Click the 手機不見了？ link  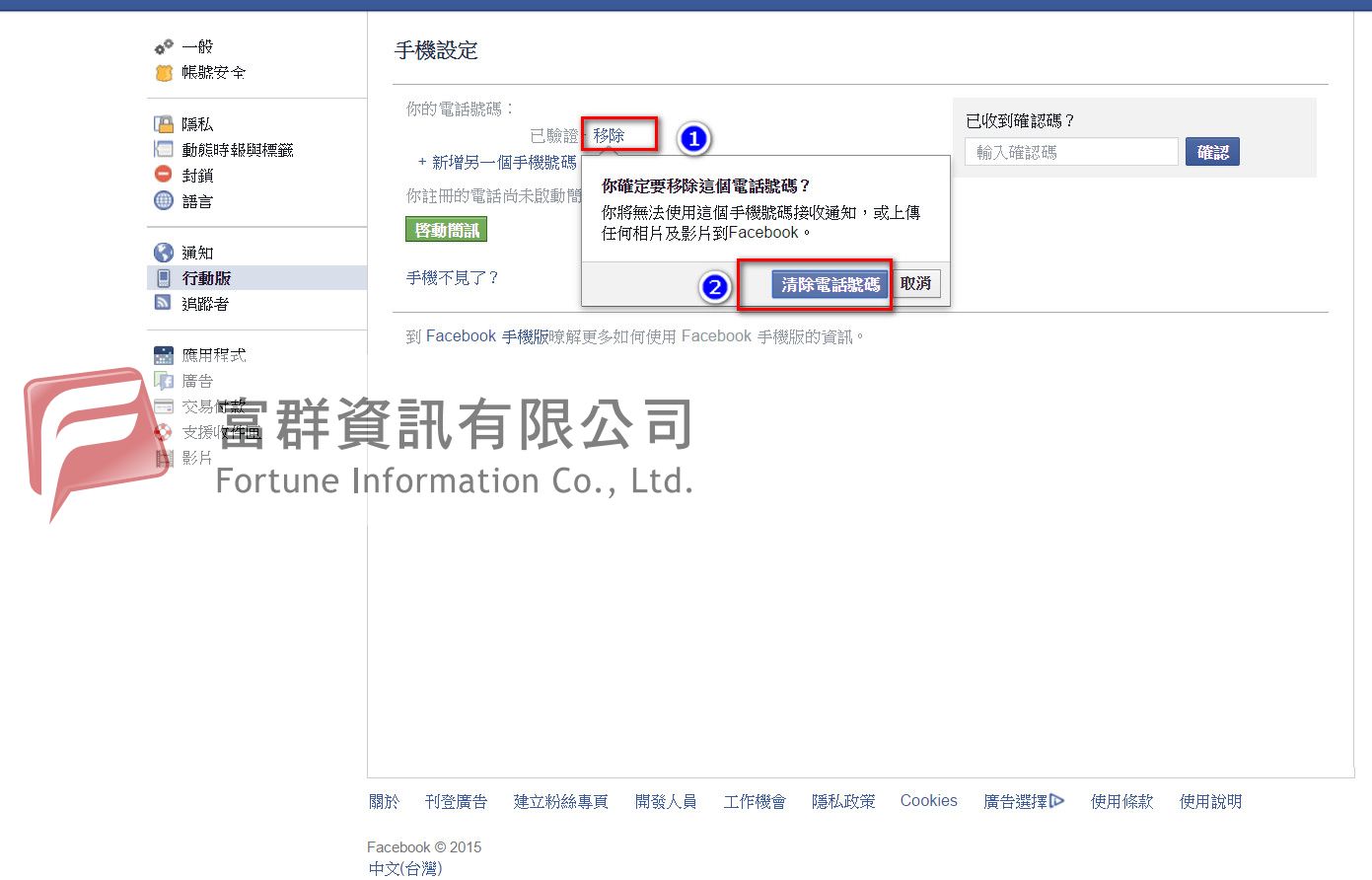pyautogui.click(x=453, y=278)
